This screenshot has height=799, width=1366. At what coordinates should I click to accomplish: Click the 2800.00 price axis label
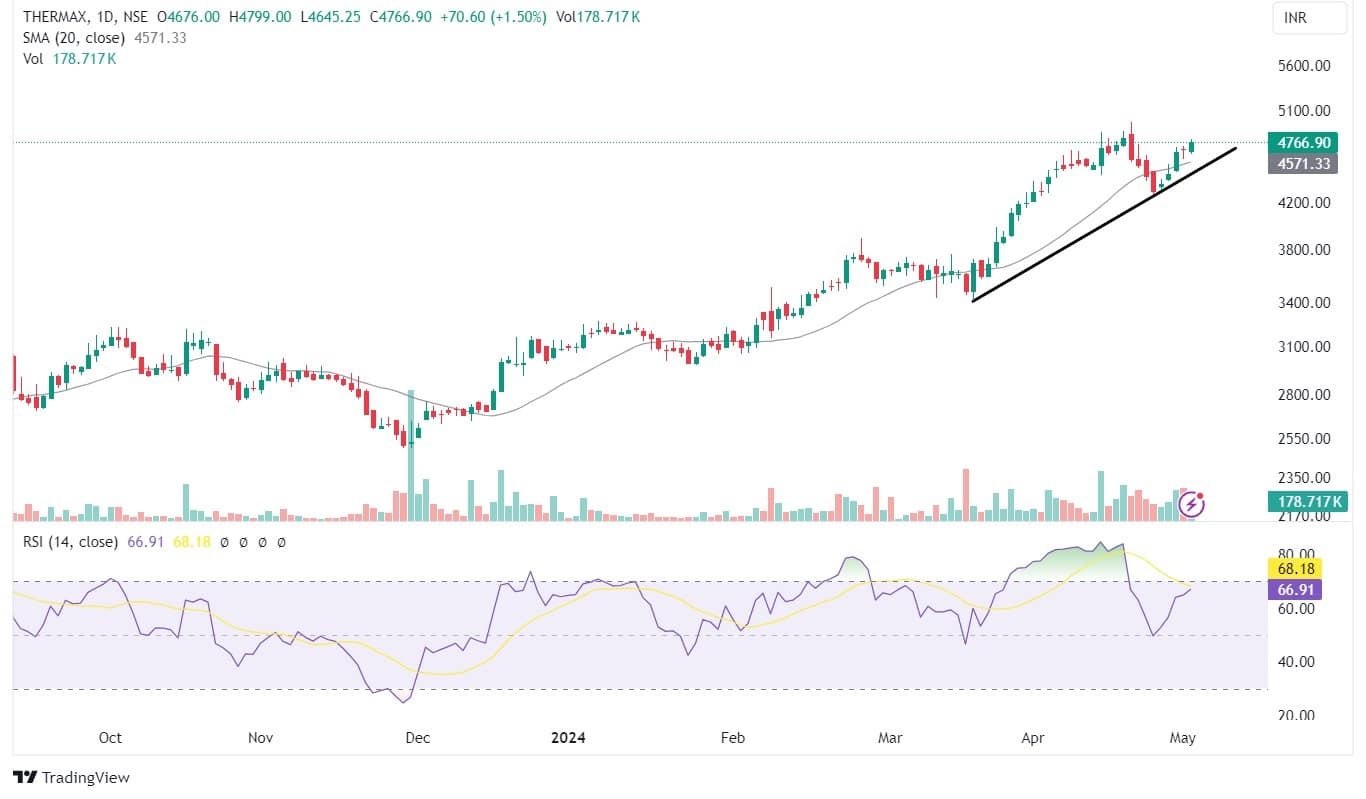pyautogui.click(x=1305, y=394)
